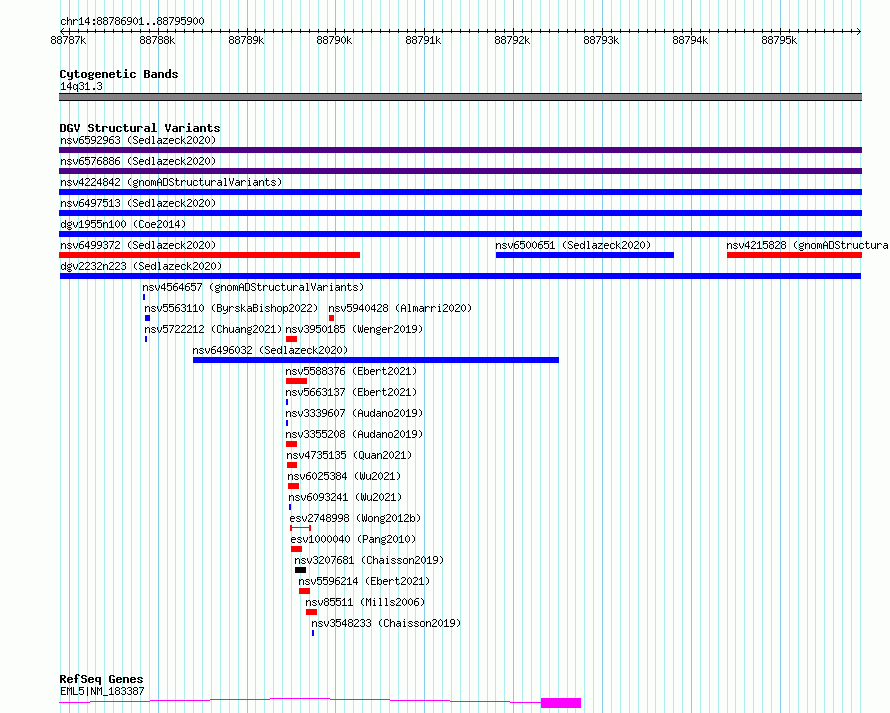Click the esv2748998 (Wong2012b) label
The width and height of the screenshot is (890, 713).
coord(355,518)
